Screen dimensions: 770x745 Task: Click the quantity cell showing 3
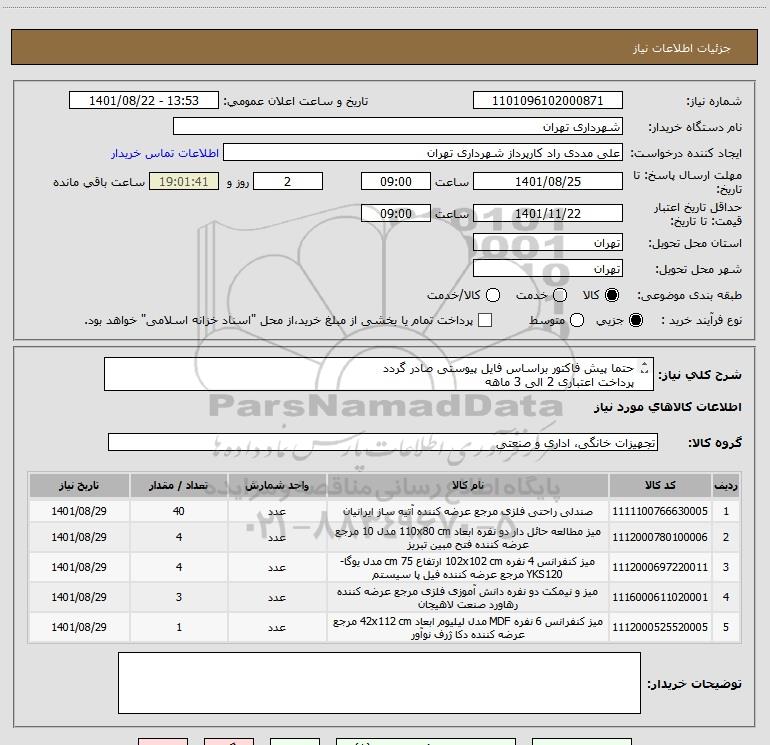click(179, 597)
